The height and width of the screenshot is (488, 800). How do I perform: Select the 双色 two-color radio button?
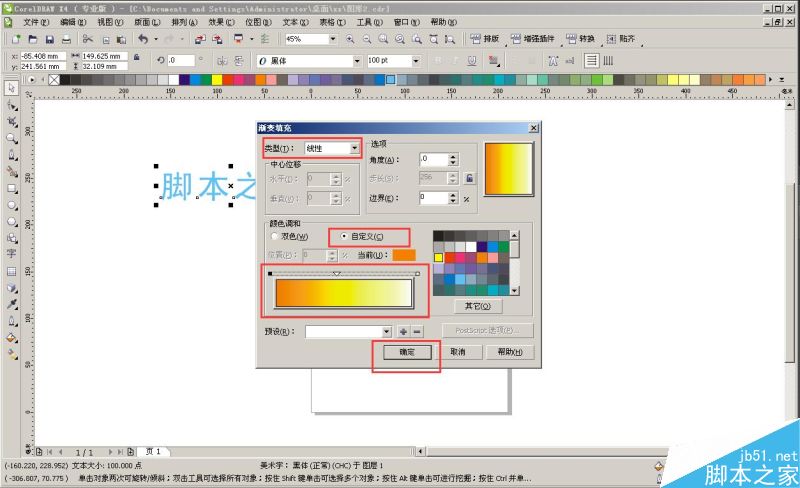275,236
